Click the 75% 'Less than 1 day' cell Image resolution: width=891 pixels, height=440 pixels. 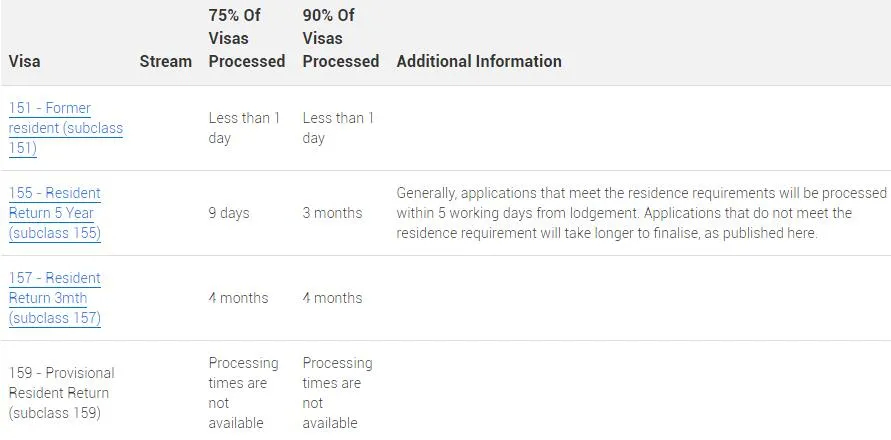pos(244,128)
